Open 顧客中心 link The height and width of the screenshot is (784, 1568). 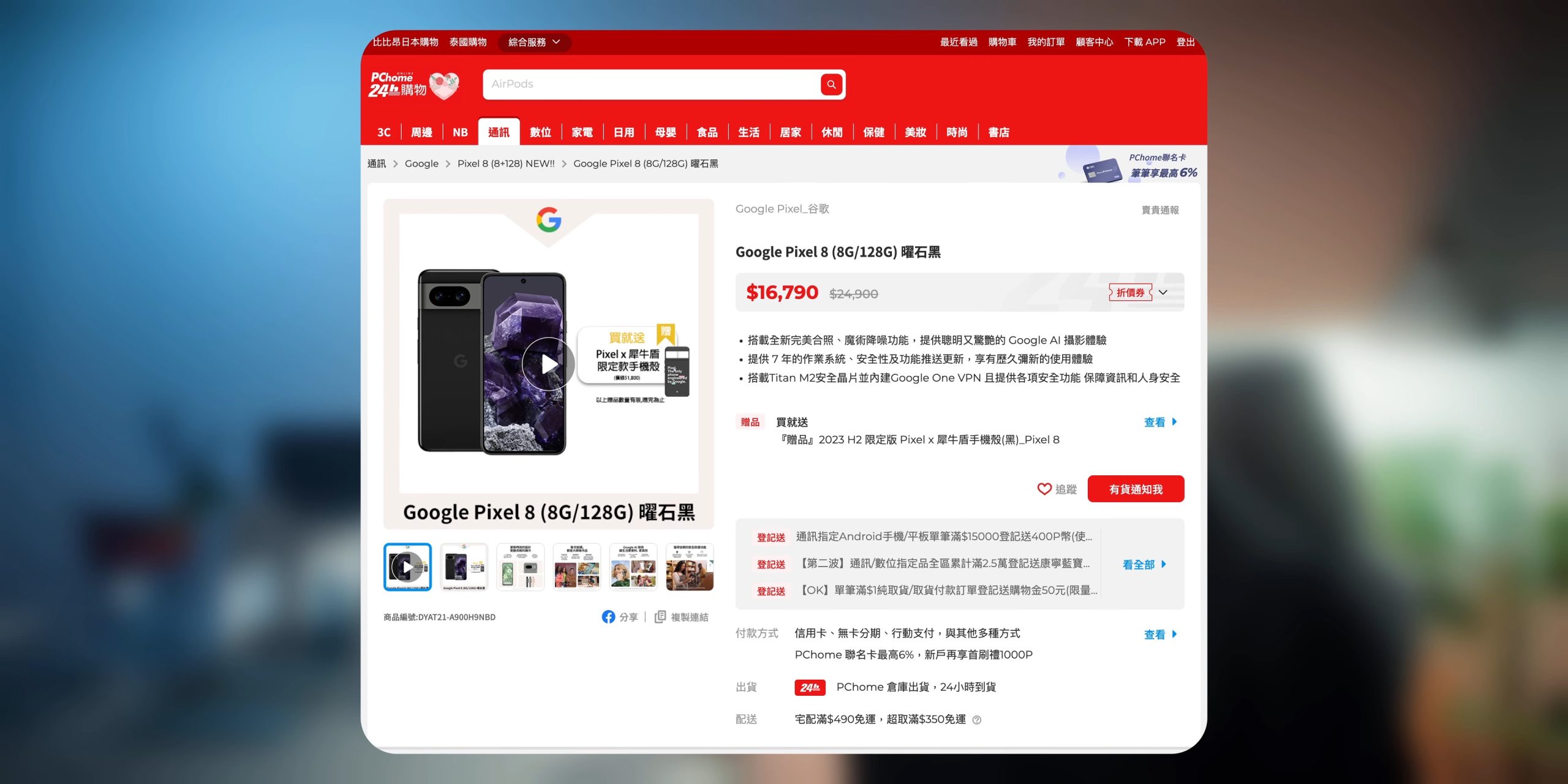tap(1094, 42)
